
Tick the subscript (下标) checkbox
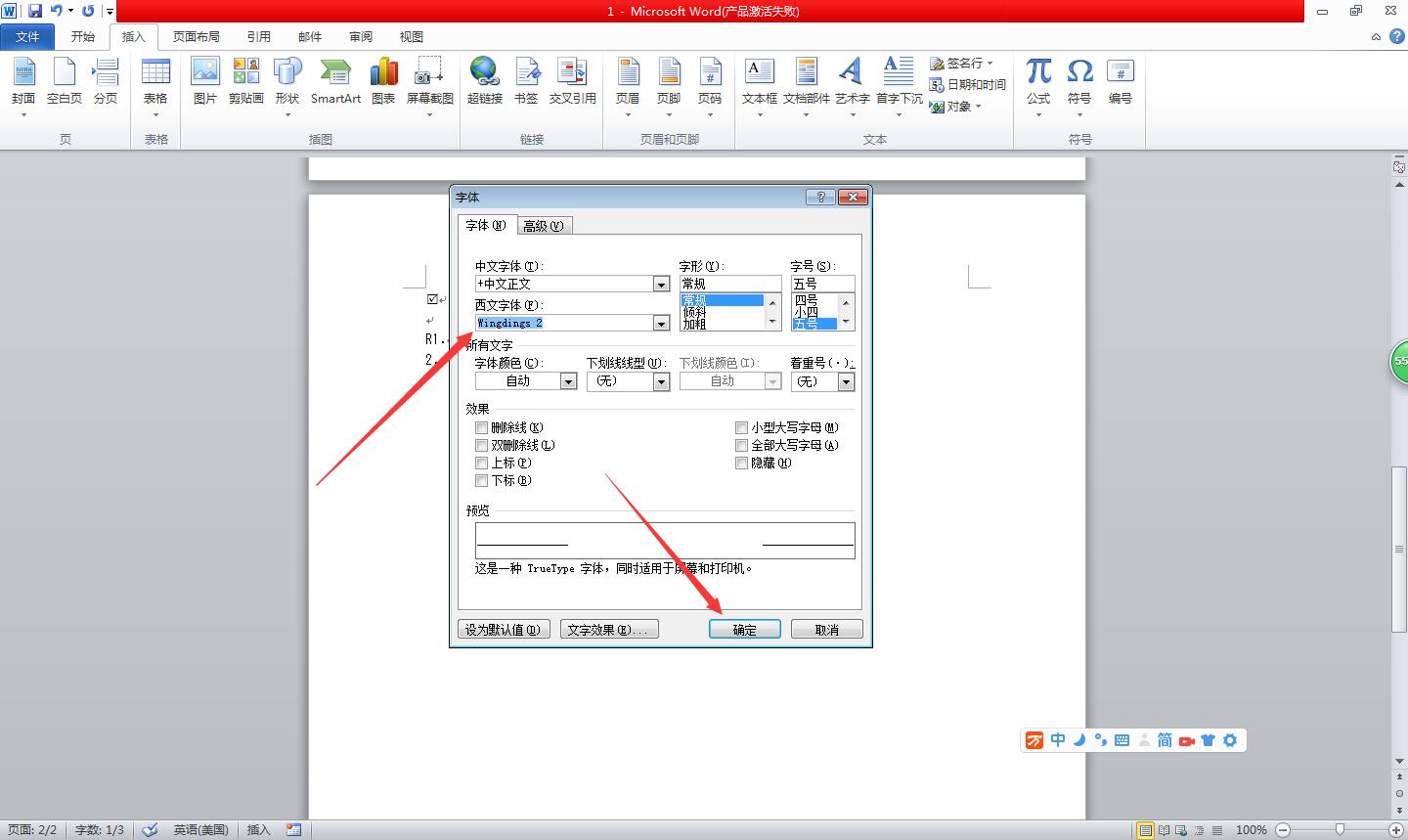click(481, 480)
